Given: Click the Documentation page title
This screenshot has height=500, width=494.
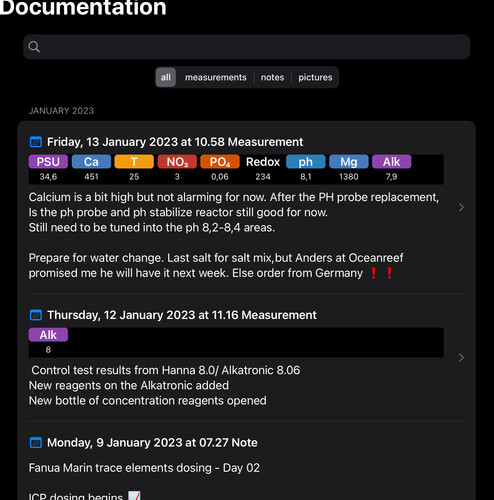Looking at the screenshot, I should (x=82, y=7).
